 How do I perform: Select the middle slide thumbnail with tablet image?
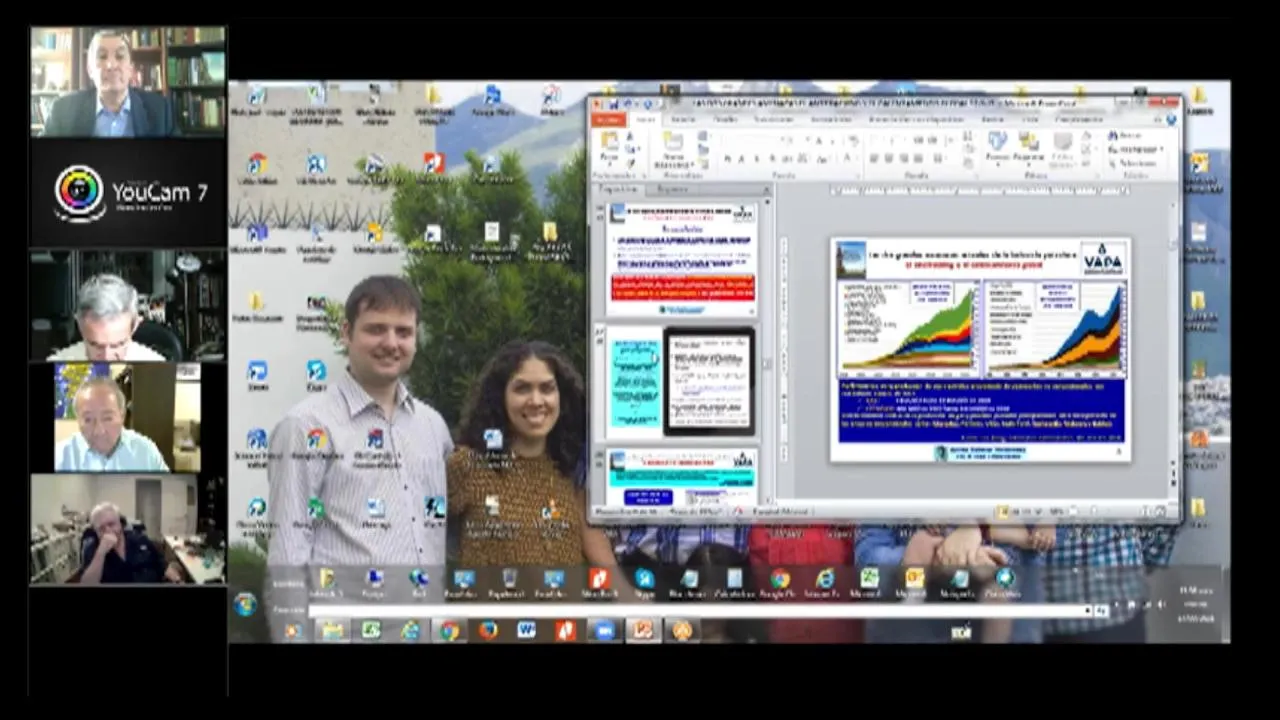point(682,381)
